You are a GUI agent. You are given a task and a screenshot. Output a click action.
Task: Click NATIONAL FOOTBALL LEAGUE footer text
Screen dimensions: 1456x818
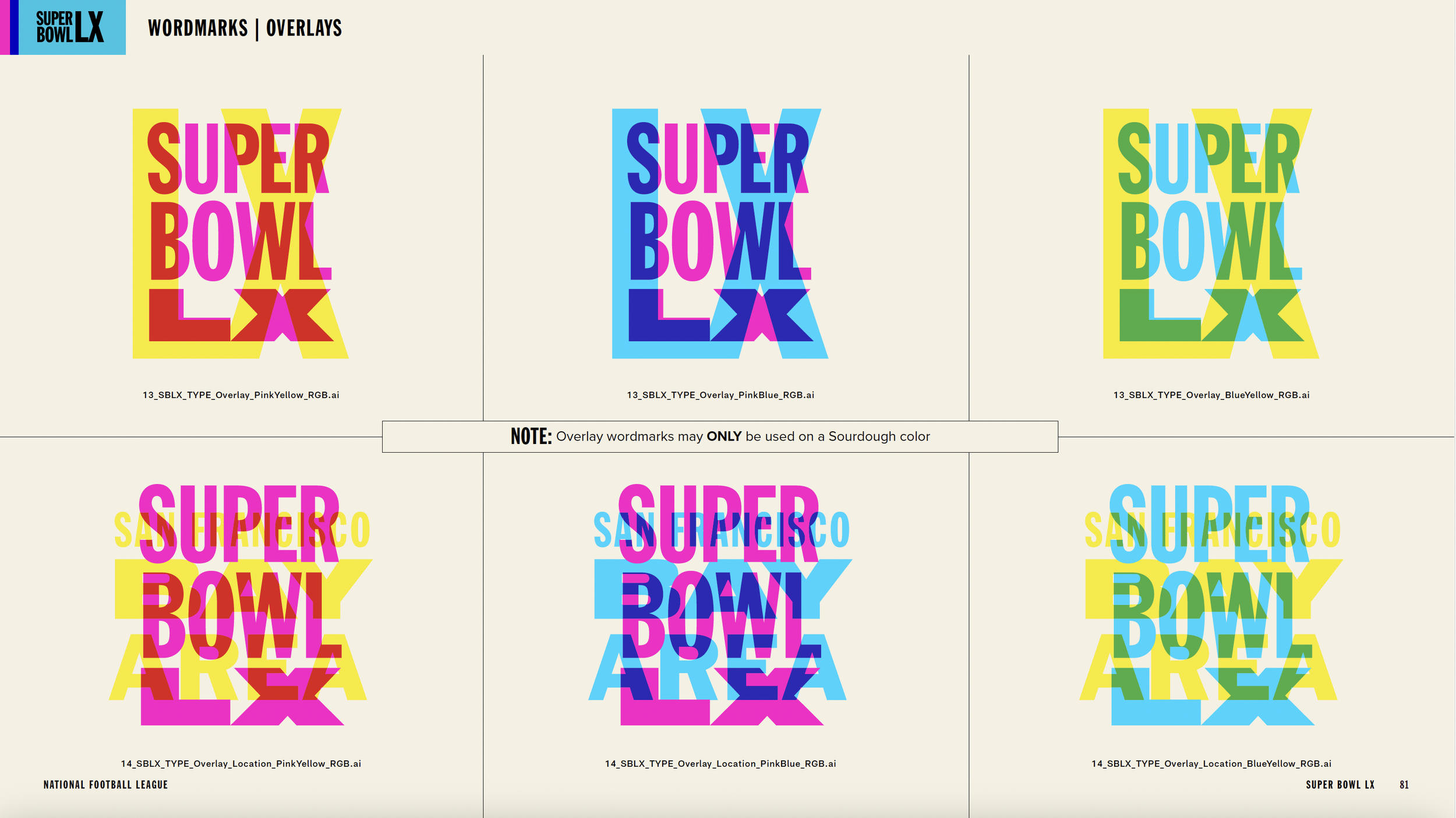pos(105,785)
